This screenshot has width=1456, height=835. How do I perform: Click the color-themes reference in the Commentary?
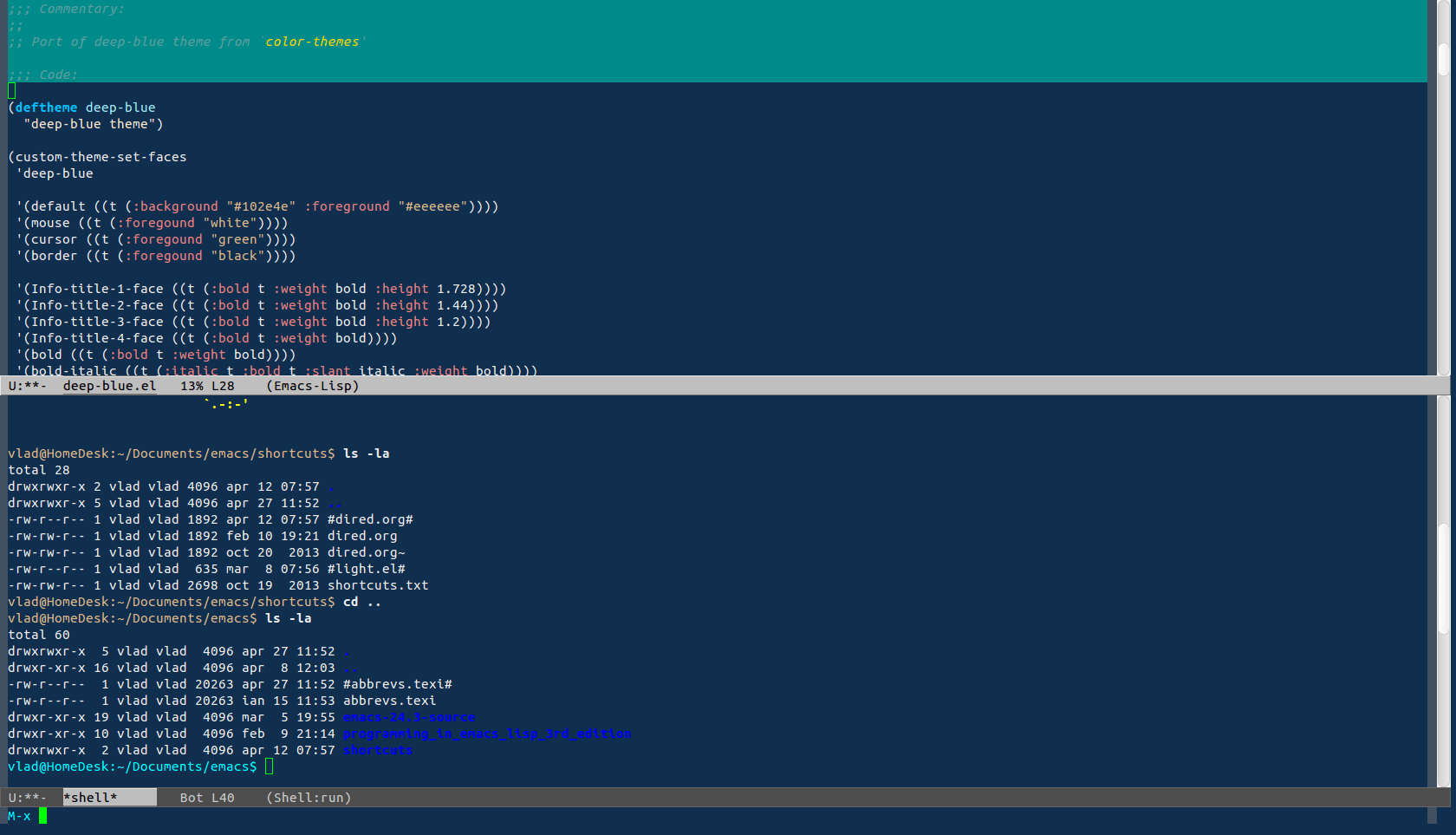tap(312, 41)
